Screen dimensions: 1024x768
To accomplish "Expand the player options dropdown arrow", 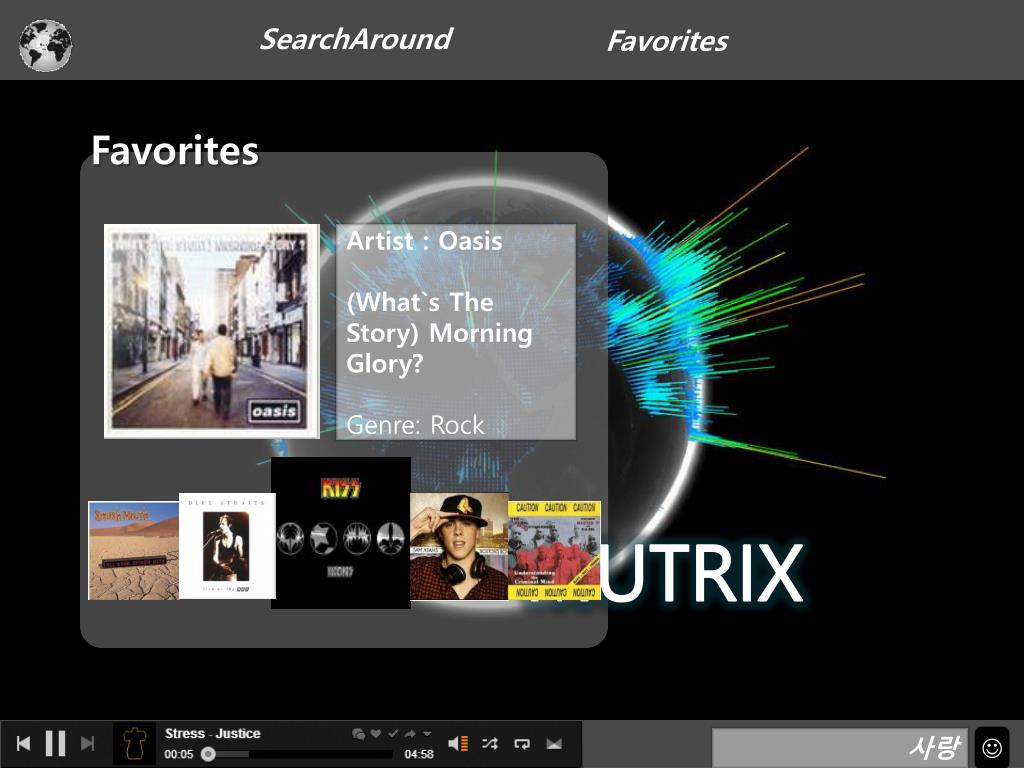I will click(426, 733).
